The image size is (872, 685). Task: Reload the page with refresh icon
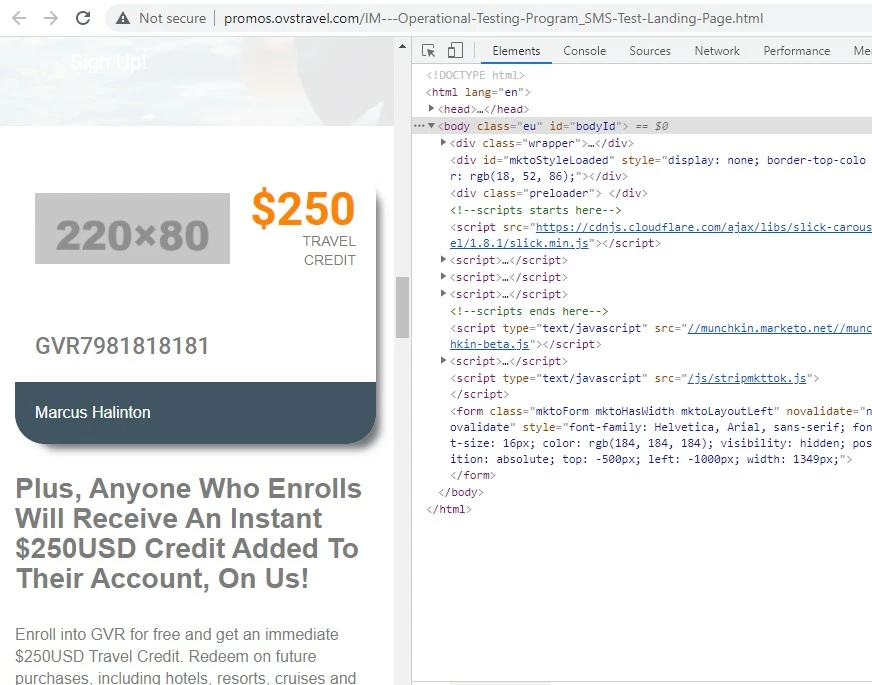tap(83, 18)
